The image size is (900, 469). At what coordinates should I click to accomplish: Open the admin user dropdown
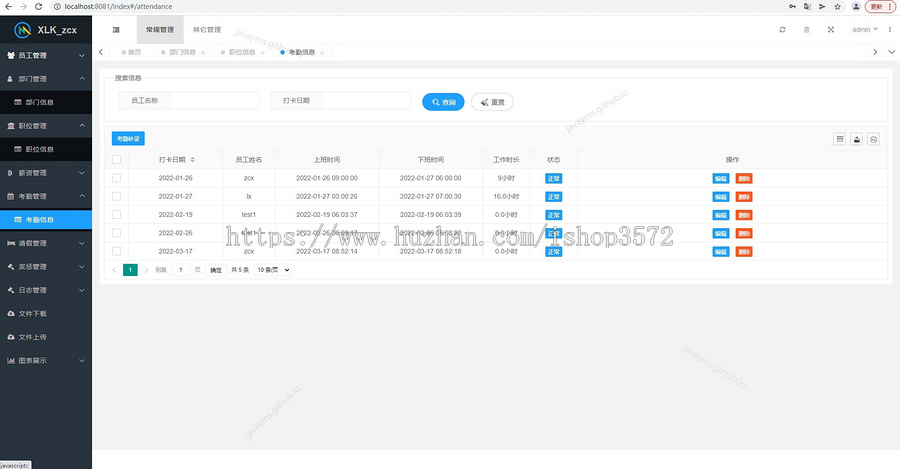[x=864, y=30]
